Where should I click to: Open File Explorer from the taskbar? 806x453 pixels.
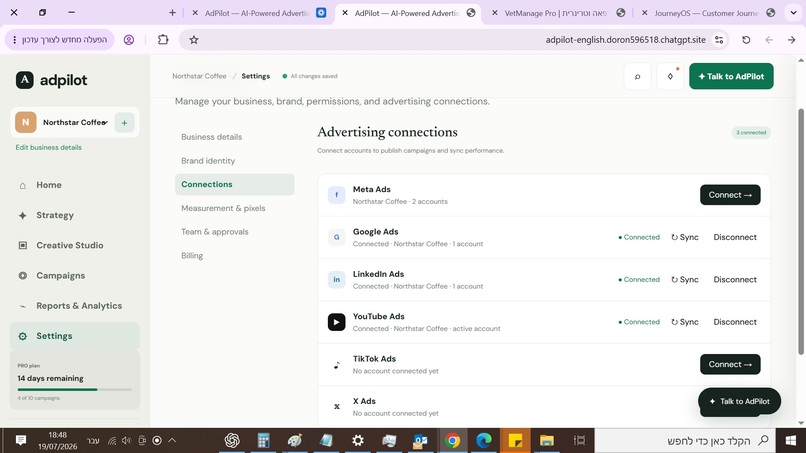(x=546, y=440)
